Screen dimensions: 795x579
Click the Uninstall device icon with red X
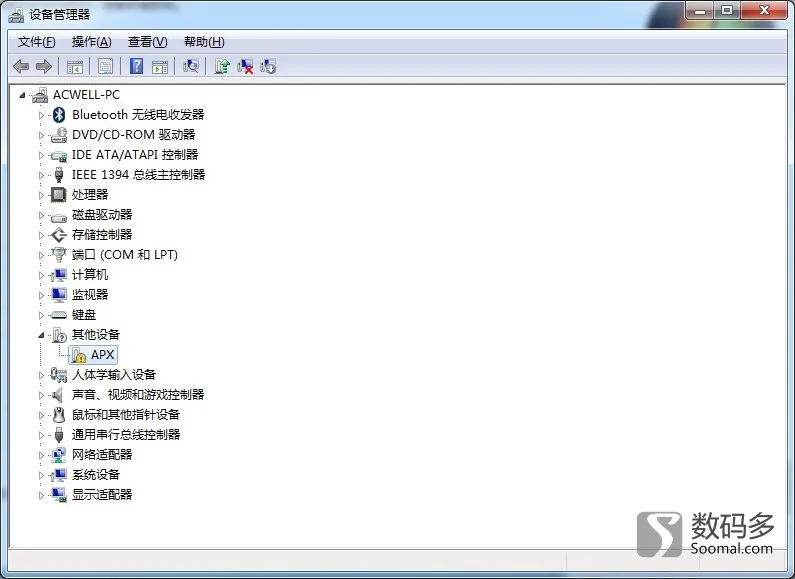click(245, 66)
